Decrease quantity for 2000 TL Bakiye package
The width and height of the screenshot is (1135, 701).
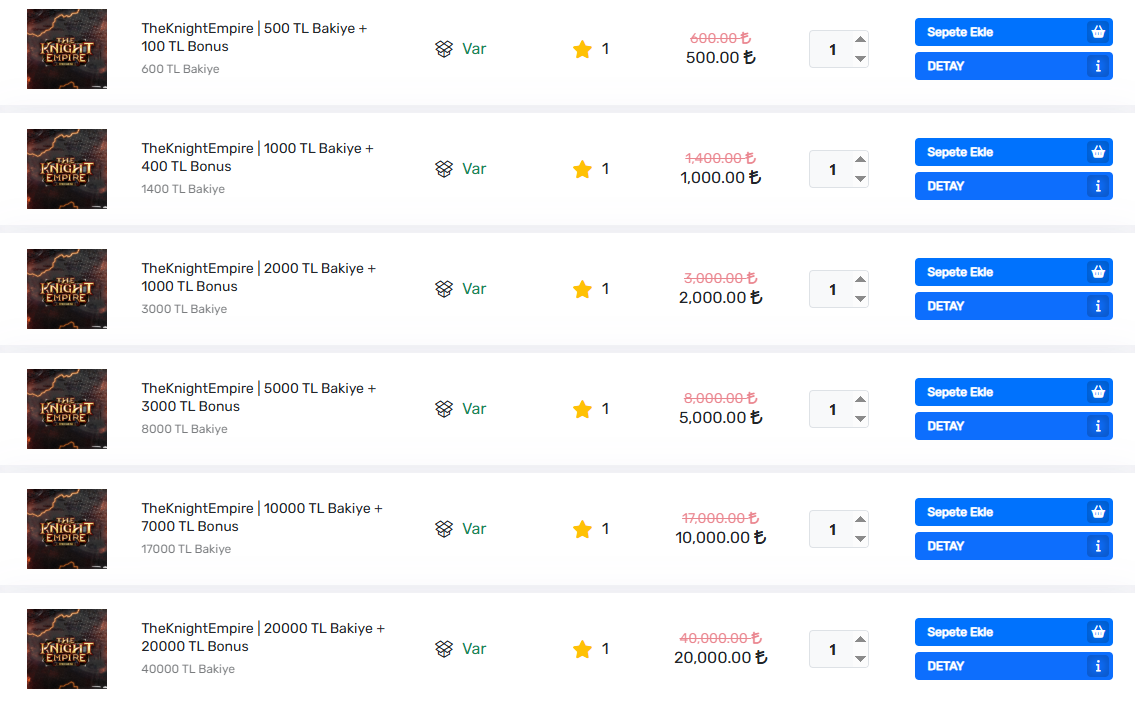tap(860, 299)
